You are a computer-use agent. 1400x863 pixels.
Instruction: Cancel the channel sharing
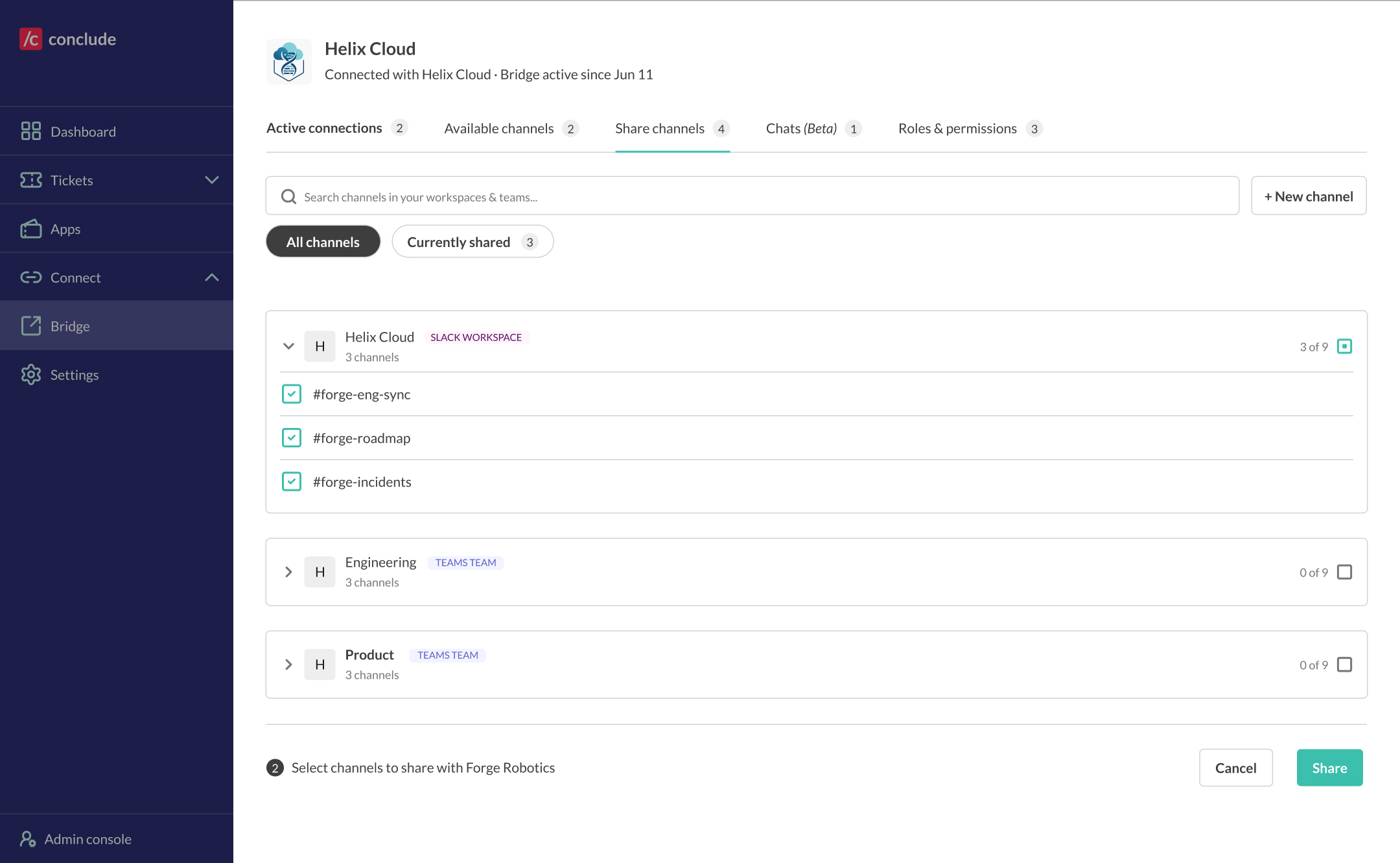coord(1235,768)
